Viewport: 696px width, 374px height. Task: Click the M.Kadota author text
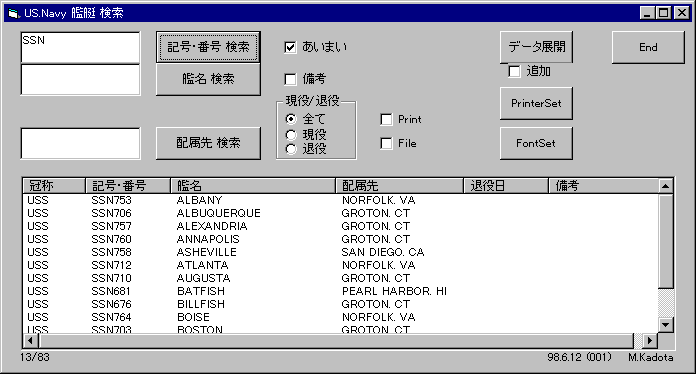click(x=650, y=357)
